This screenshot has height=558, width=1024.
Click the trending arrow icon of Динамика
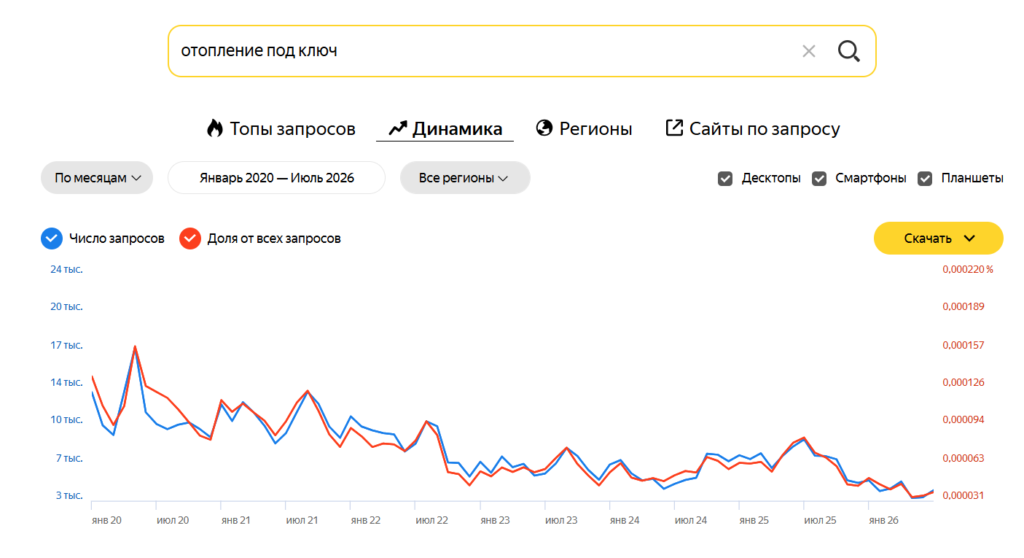[x=398, y=129]
